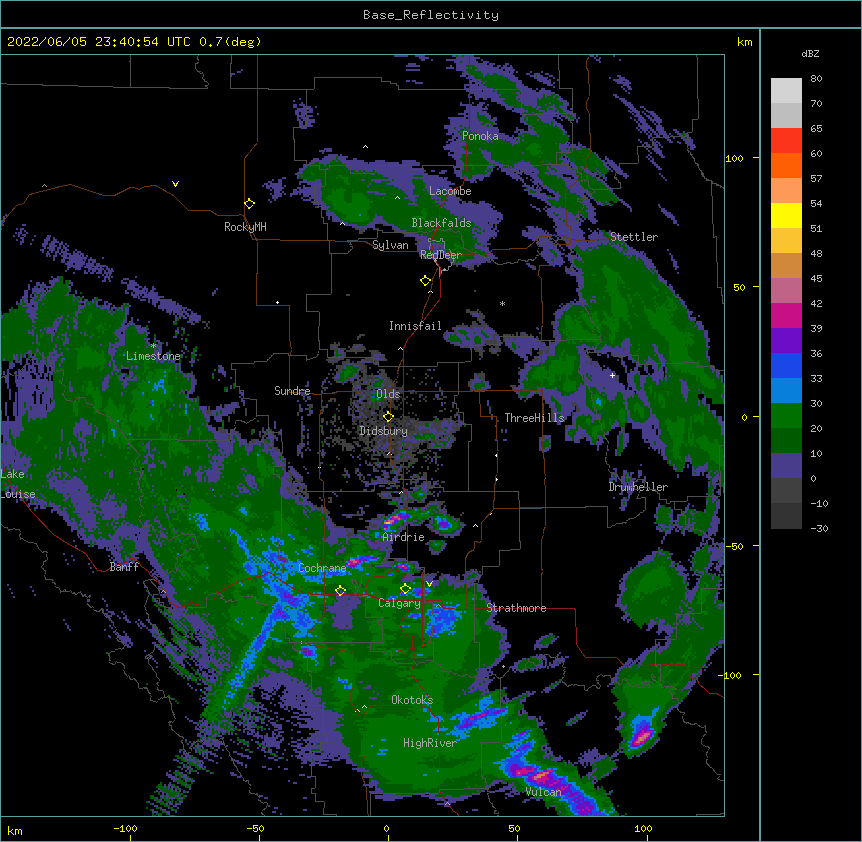
Task: Click the asterisk marker above Limestone label
Action: pos(153,346)
